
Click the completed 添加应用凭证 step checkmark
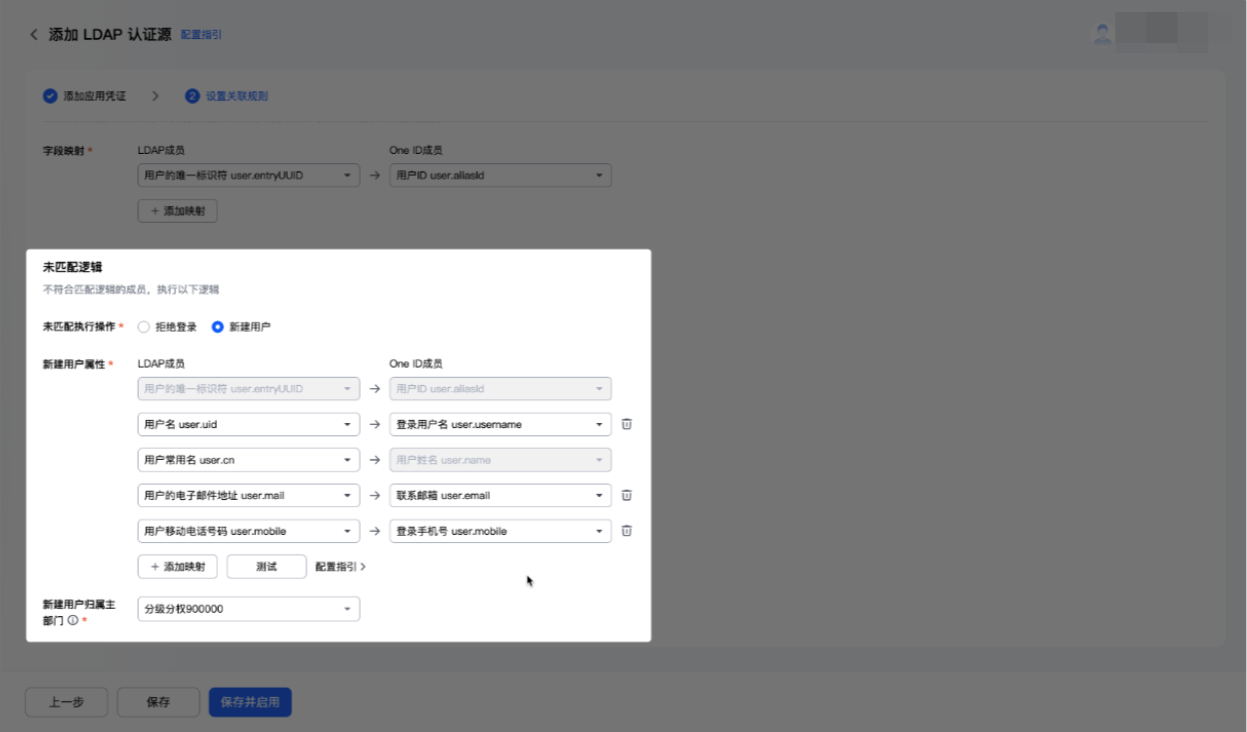click(50, 96)
